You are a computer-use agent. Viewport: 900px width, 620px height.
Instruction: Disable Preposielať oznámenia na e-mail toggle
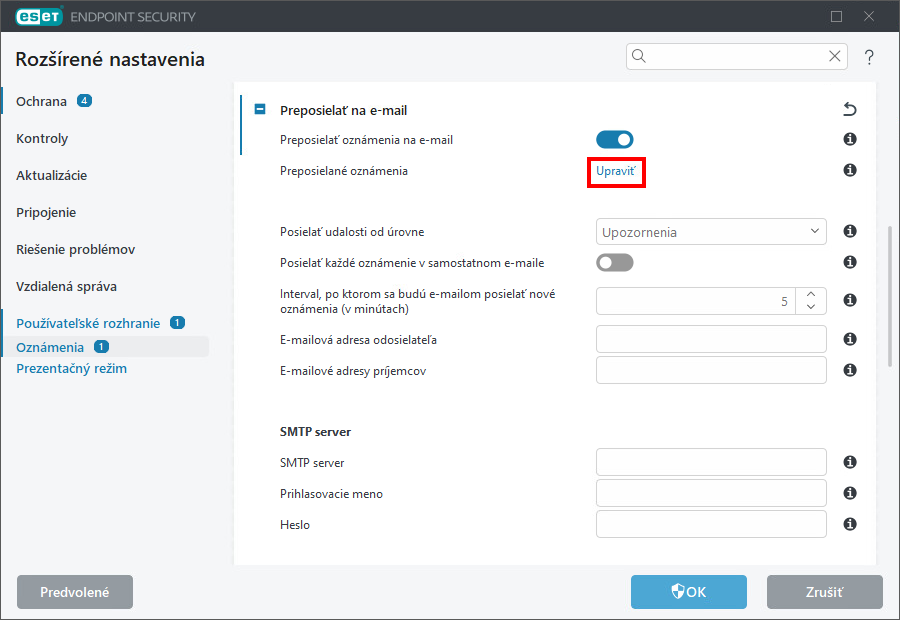615,140
